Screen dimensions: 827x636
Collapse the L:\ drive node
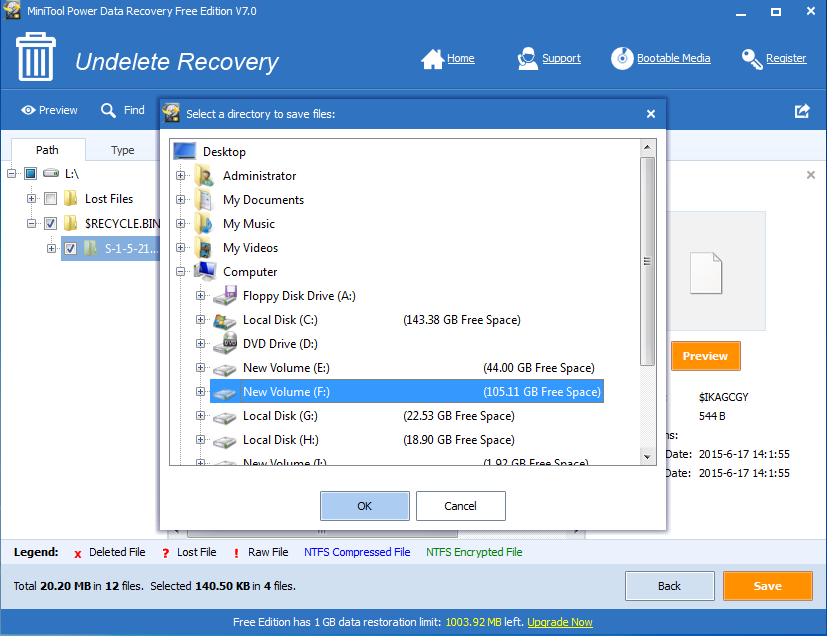tap(12, 173)
